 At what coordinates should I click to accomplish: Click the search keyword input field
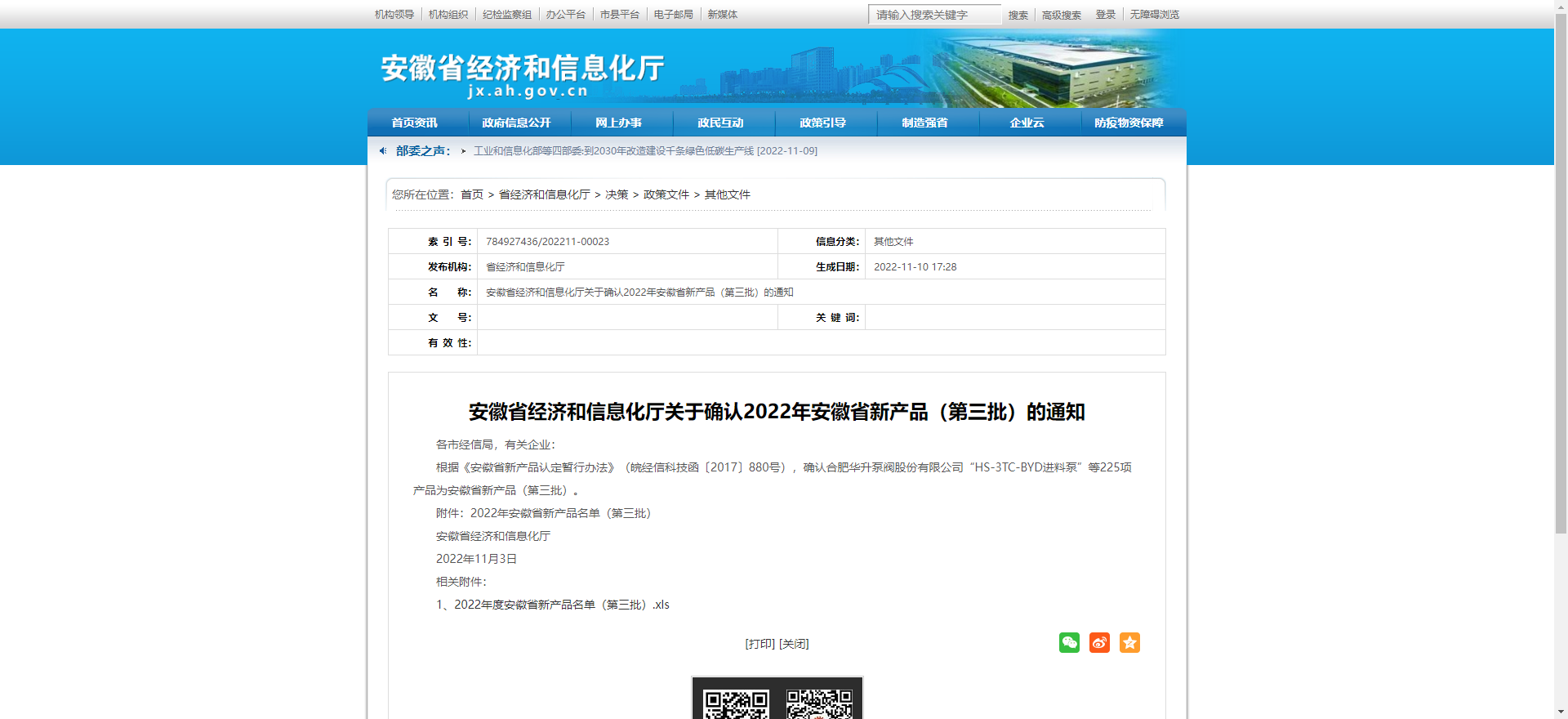coord(933,15)
